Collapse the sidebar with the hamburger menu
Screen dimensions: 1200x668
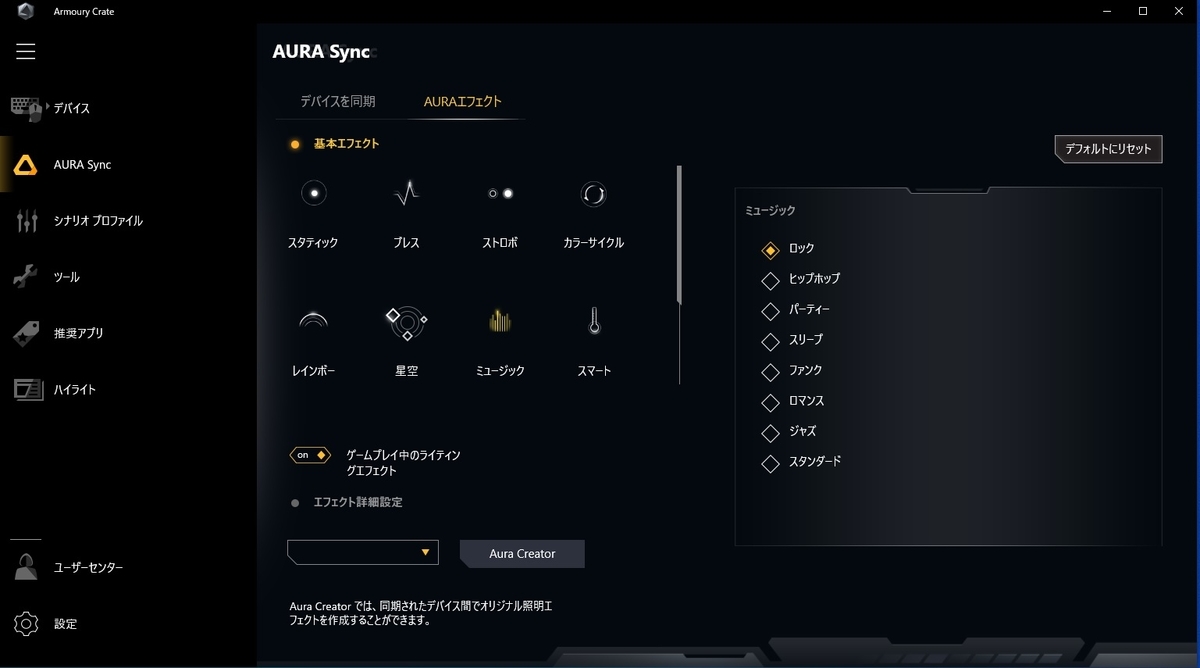coord(25,51)
